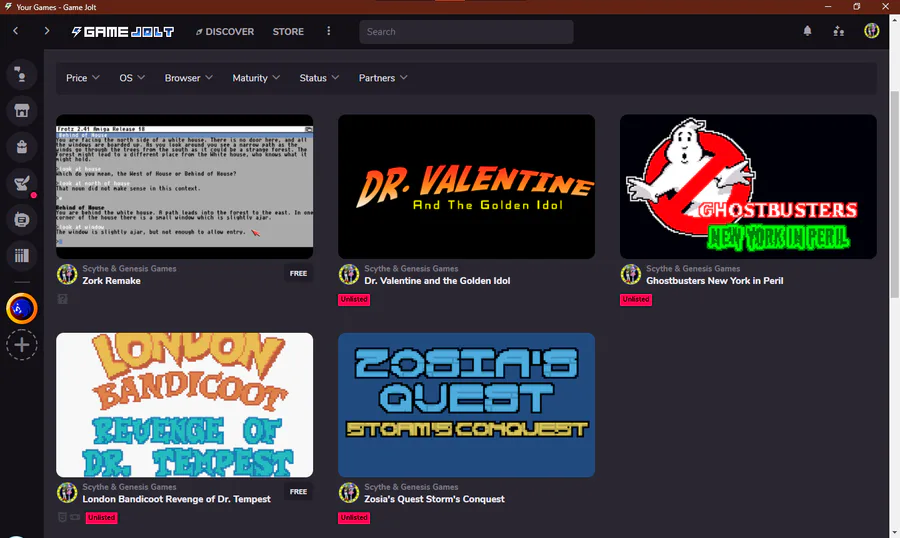The width and height of the screenshot is (900, 538).
Task: Click developer avatar next to Zosia's Quest
Action: click(x=348, y=493)
